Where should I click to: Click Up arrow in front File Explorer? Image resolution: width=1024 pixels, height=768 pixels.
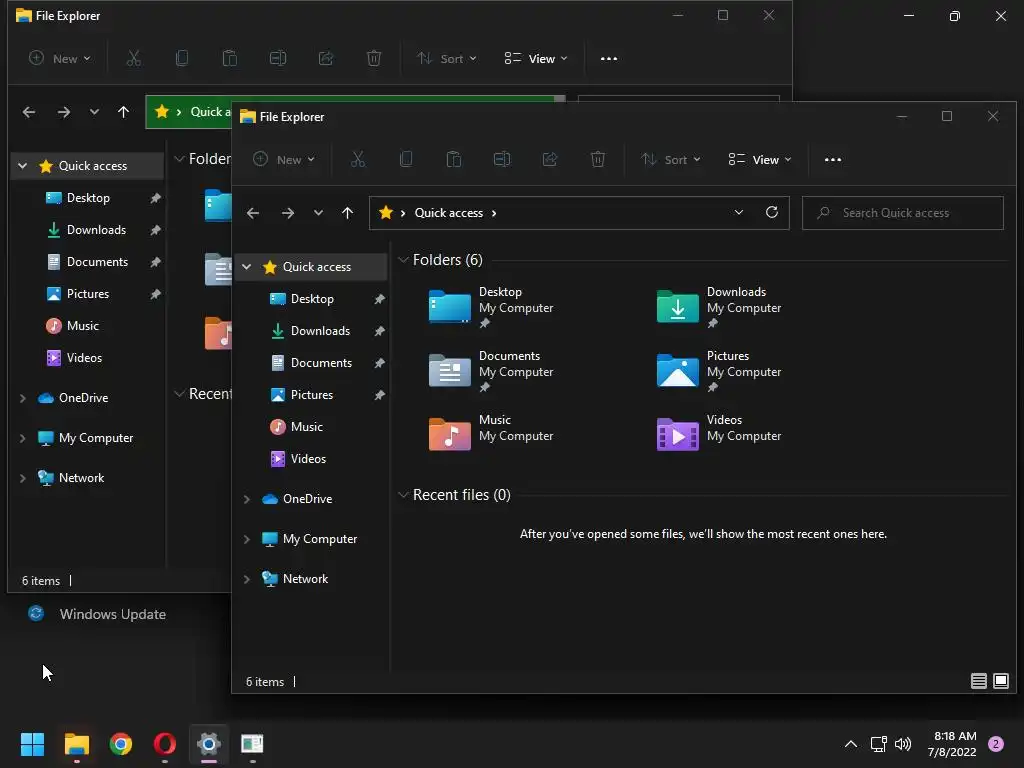[347, 213]
